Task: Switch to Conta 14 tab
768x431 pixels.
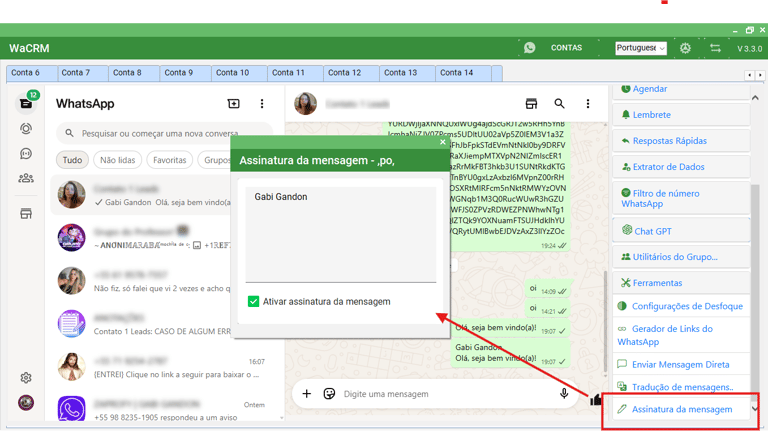Action: coord(463,73)
